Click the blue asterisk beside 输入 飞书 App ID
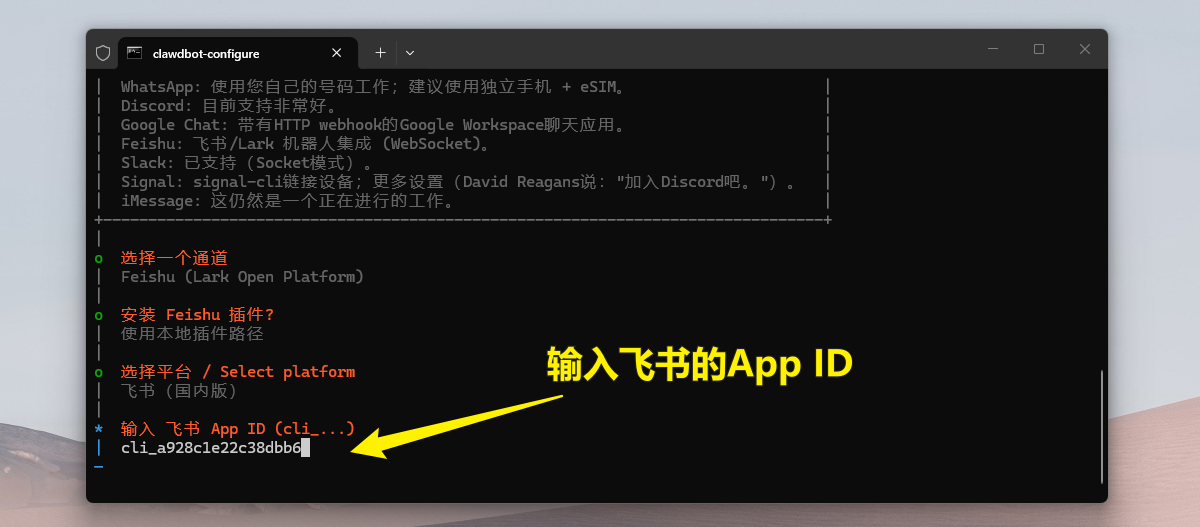1200x527 pixels. click(x=99, y=429)
